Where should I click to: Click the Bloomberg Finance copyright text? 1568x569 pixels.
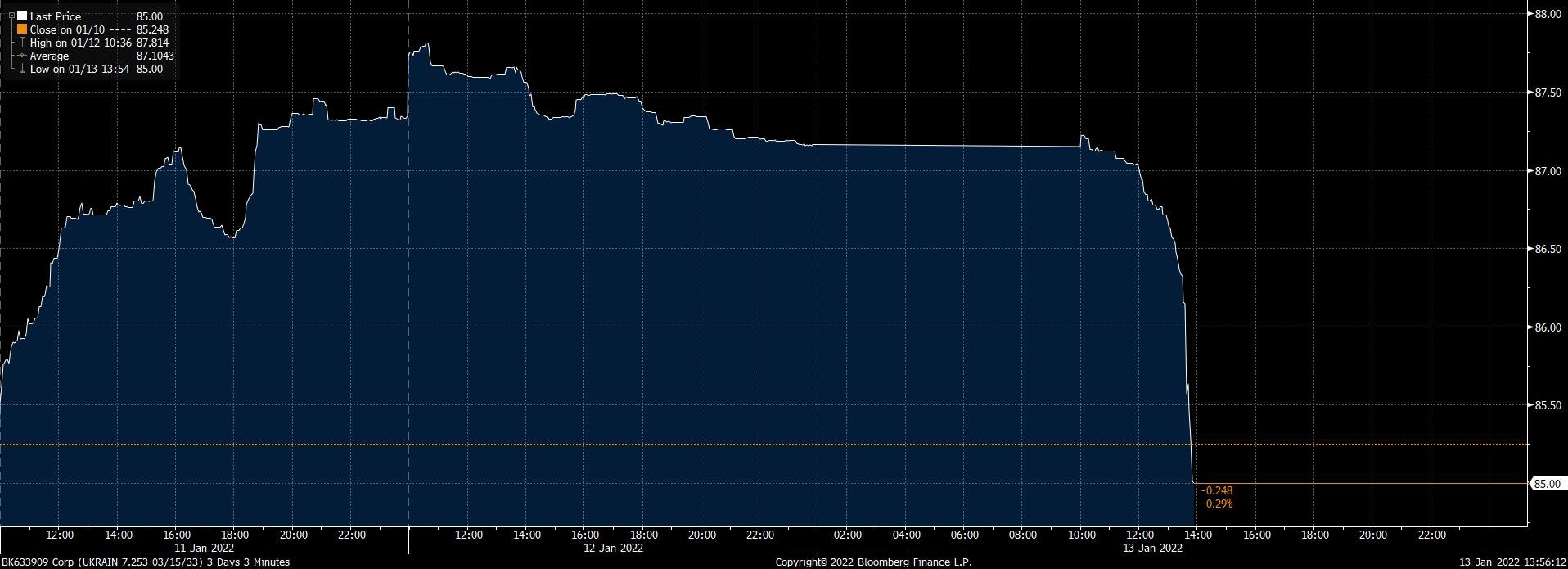(x=873, y=562)
